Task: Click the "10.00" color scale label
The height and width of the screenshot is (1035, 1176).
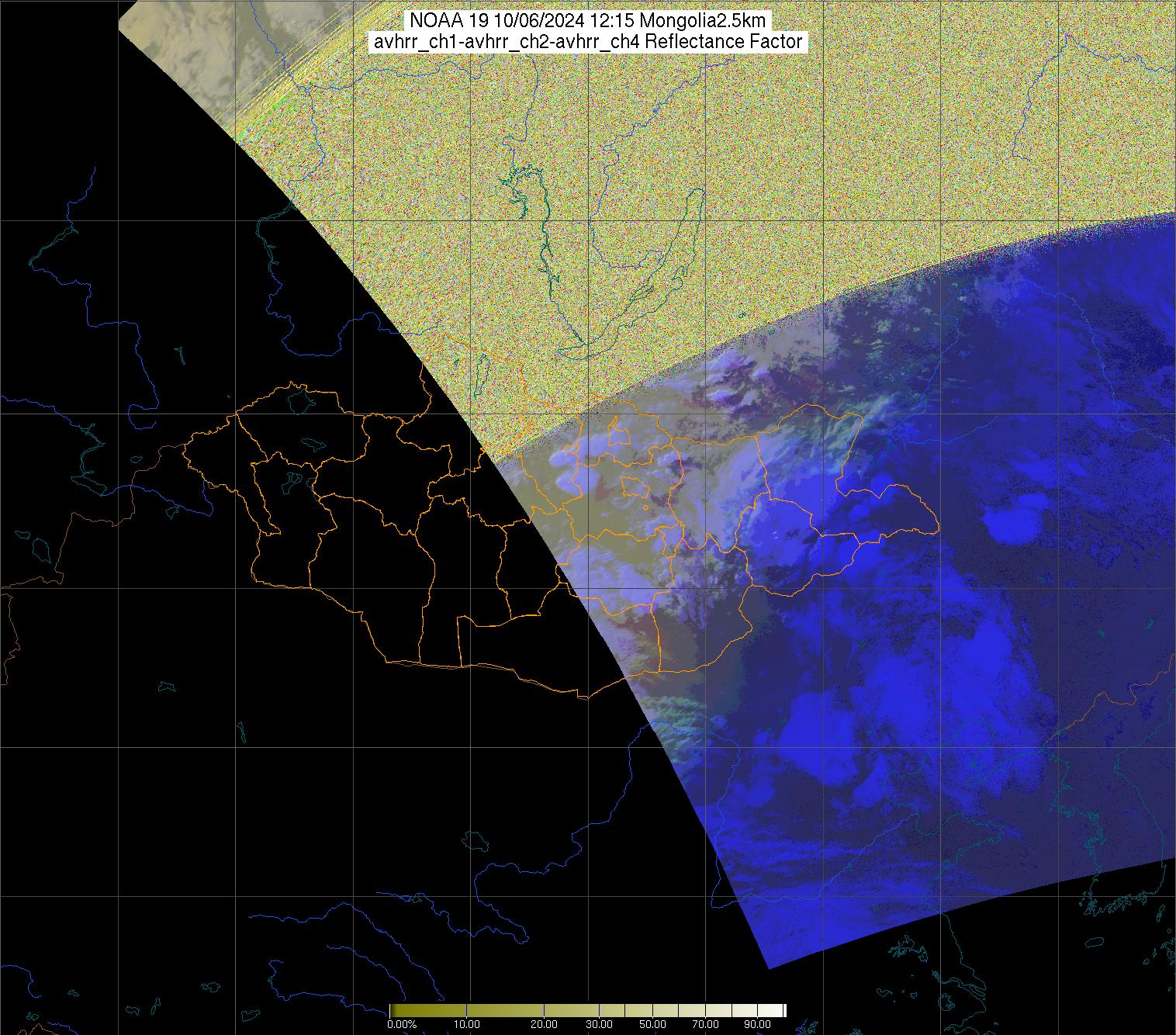Action: (x=466, y=1026)
